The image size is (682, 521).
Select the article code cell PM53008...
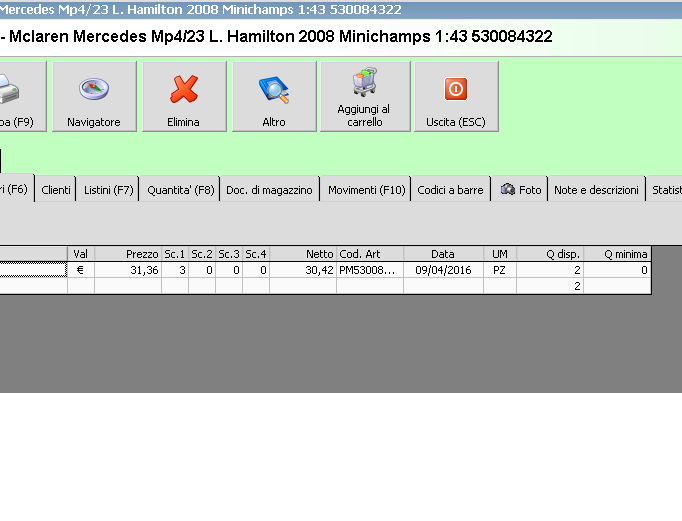click(x=370, y=270)
